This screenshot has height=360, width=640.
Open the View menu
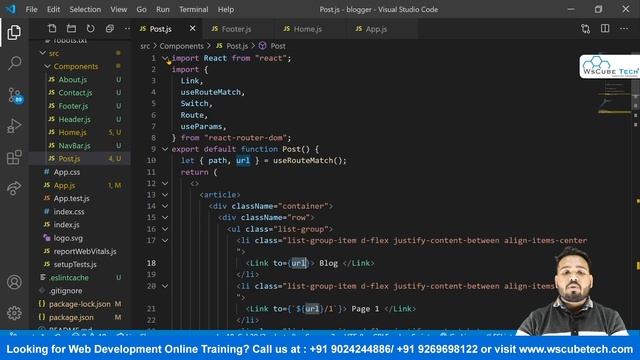(118, 9)
